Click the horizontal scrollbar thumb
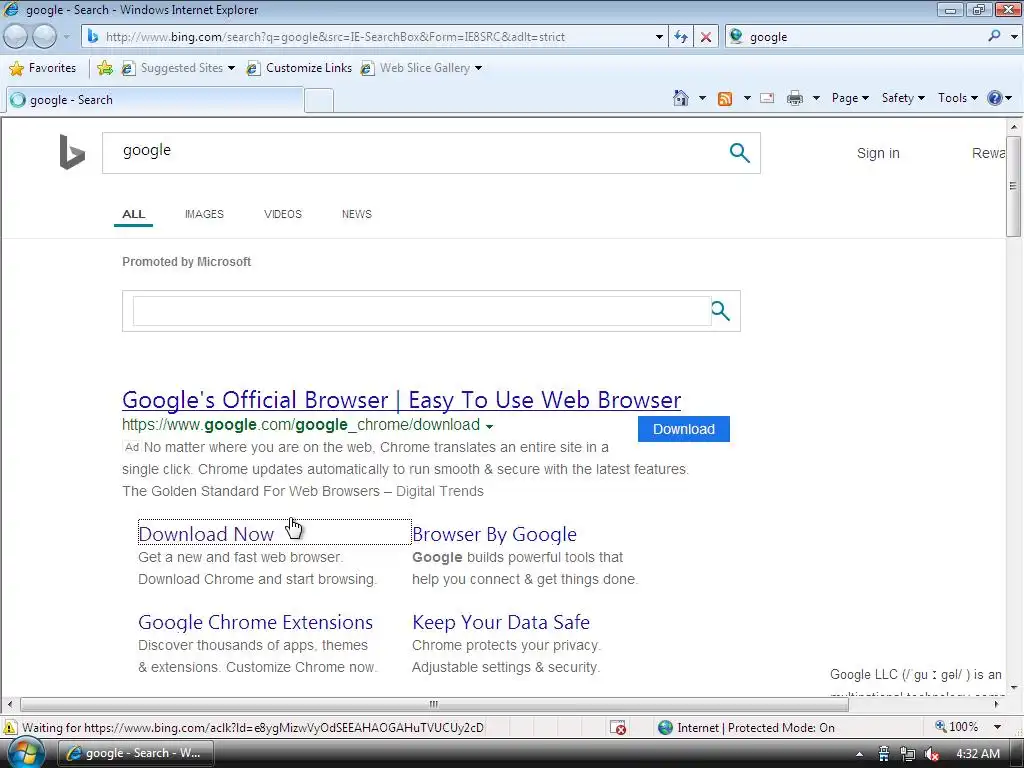This screenshot has width=1024, height=768. (434, 705)
